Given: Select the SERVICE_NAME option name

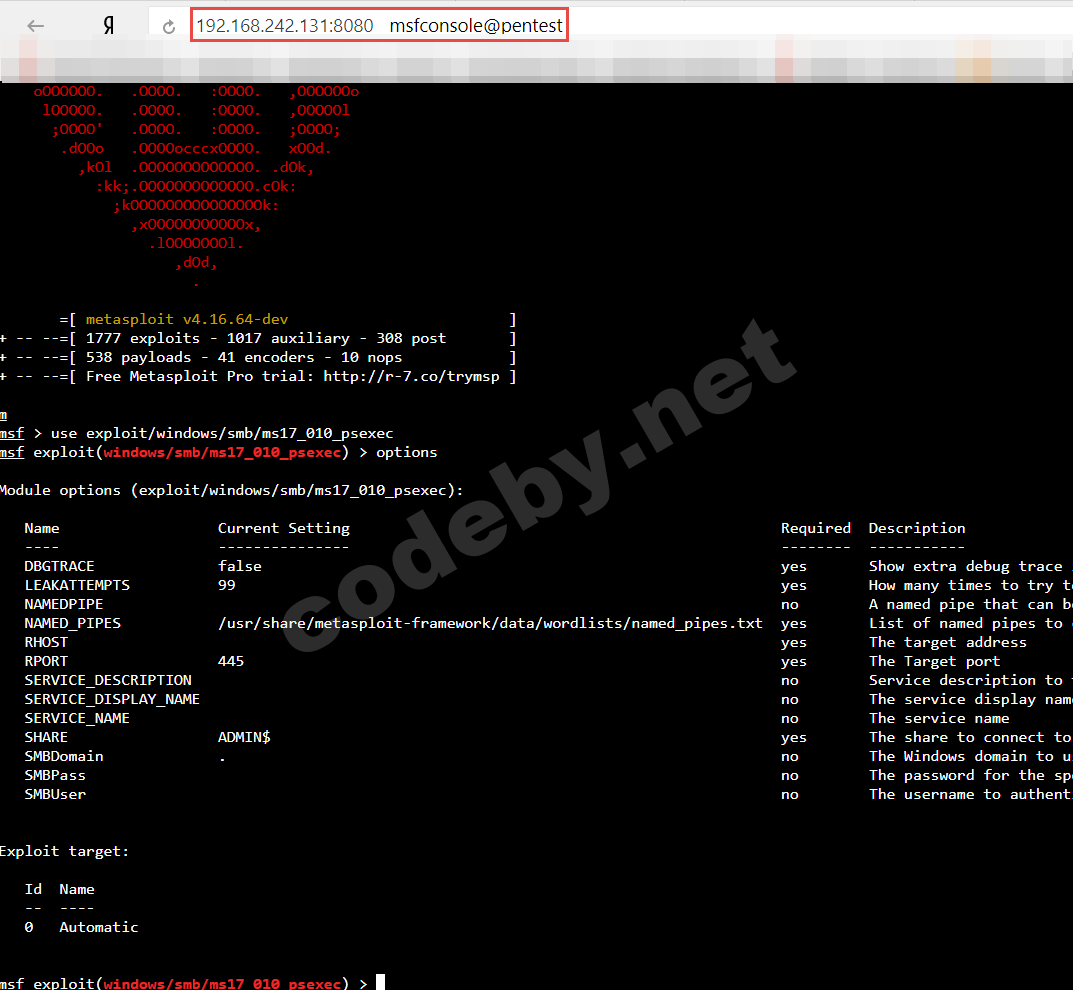Looking at the screenshot, I should point(77,718).
